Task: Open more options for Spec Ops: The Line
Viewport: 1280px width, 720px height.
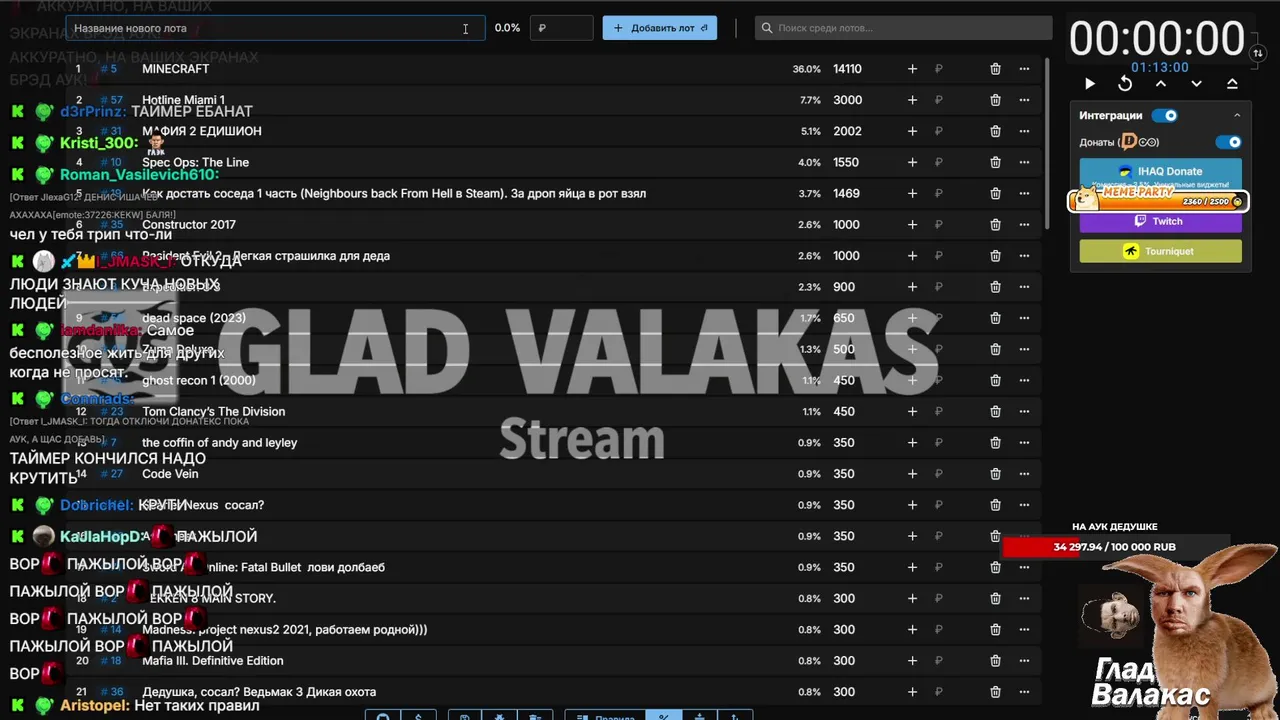Action: click(1024, 162)
